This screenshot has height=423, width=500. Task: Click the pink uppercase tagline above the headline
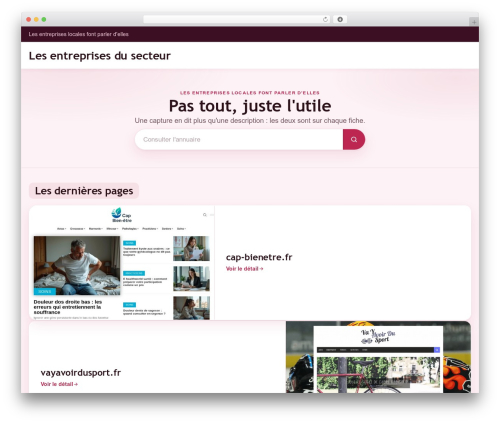[x=250, y=93]
